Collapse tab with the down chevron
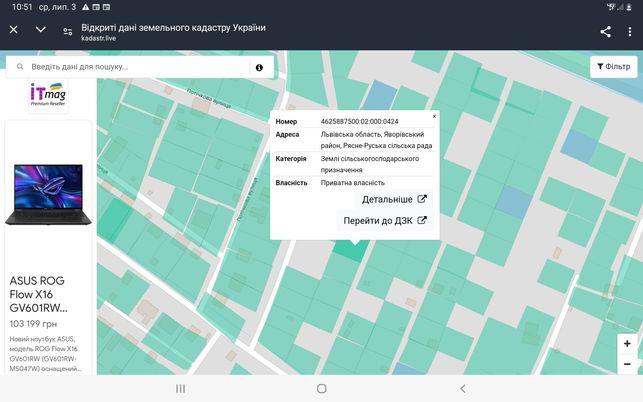 [x=40, y=30]
